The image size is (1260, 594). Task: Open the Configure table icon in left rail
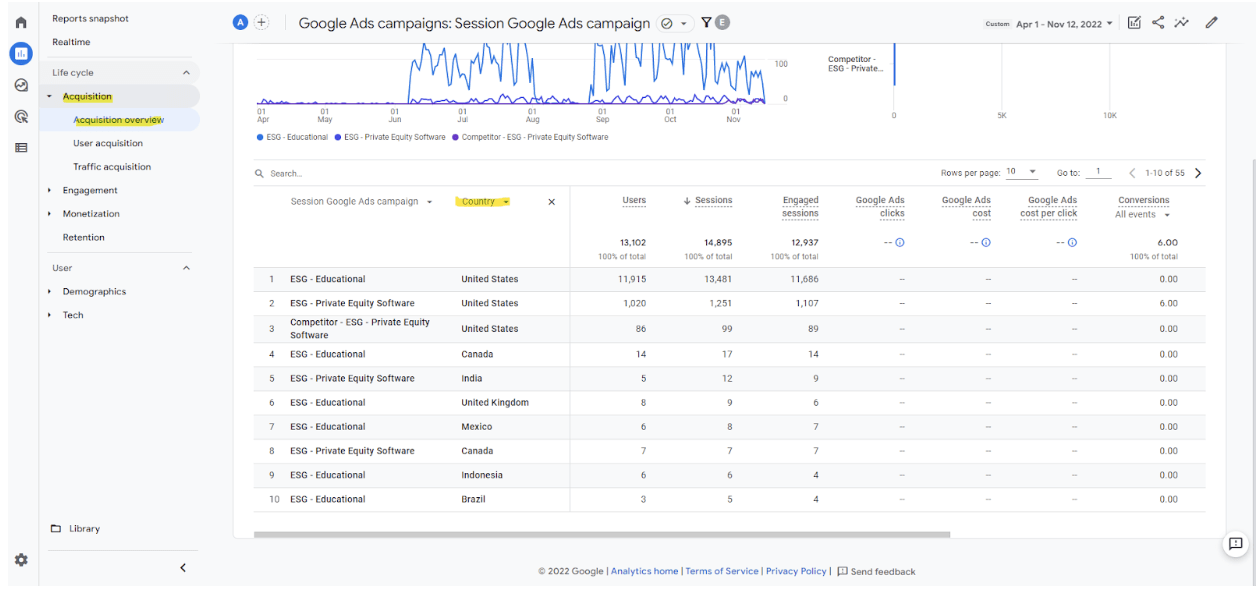coord(21,147)
